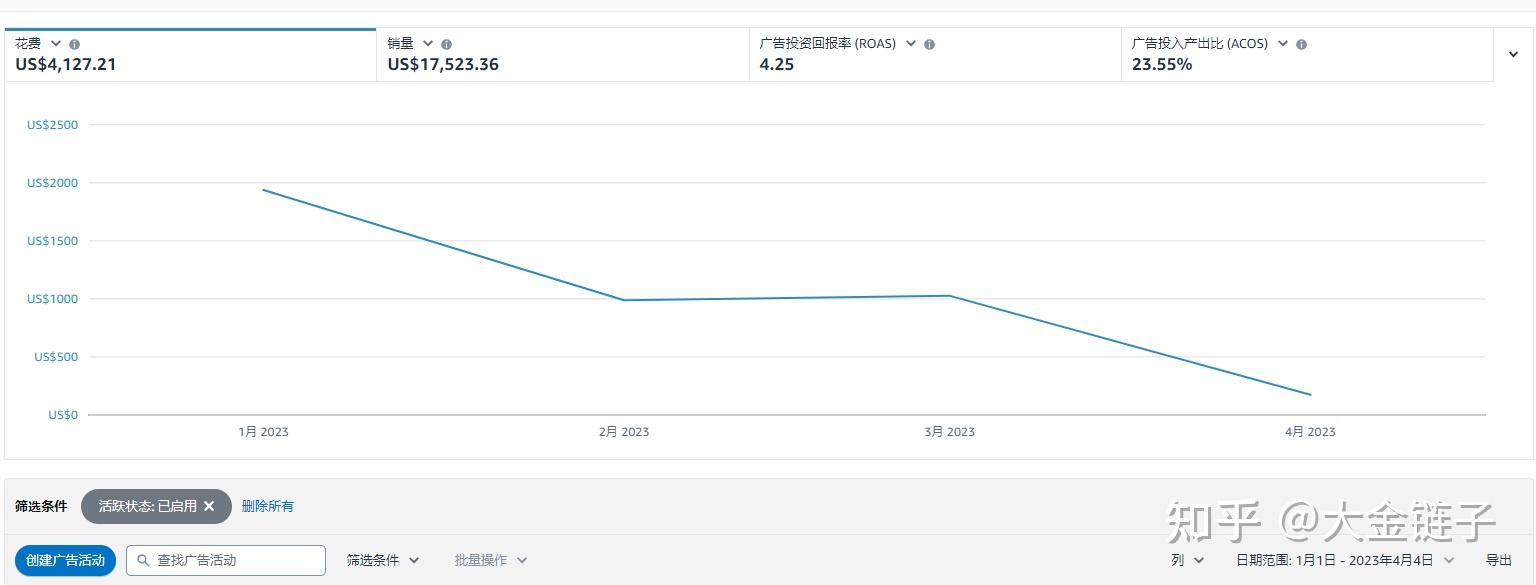Expand the 花费 metric dropdown arrow
The width and height of the screenshot is (1536, 585).
point(56,44)
